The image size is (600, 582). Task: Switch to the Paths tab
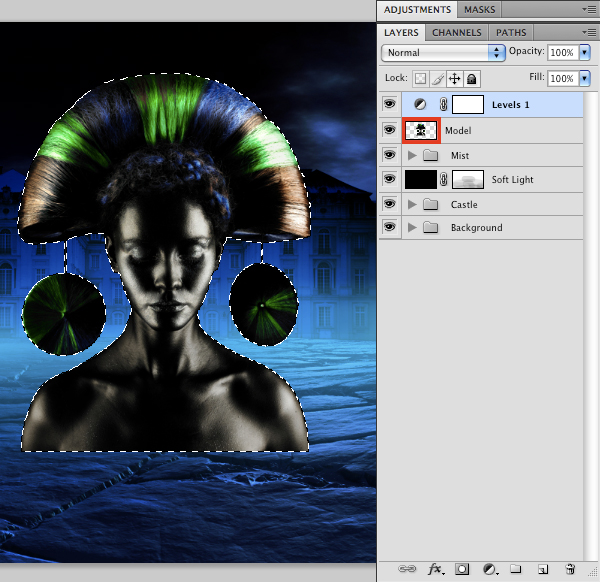pos(511,33)
